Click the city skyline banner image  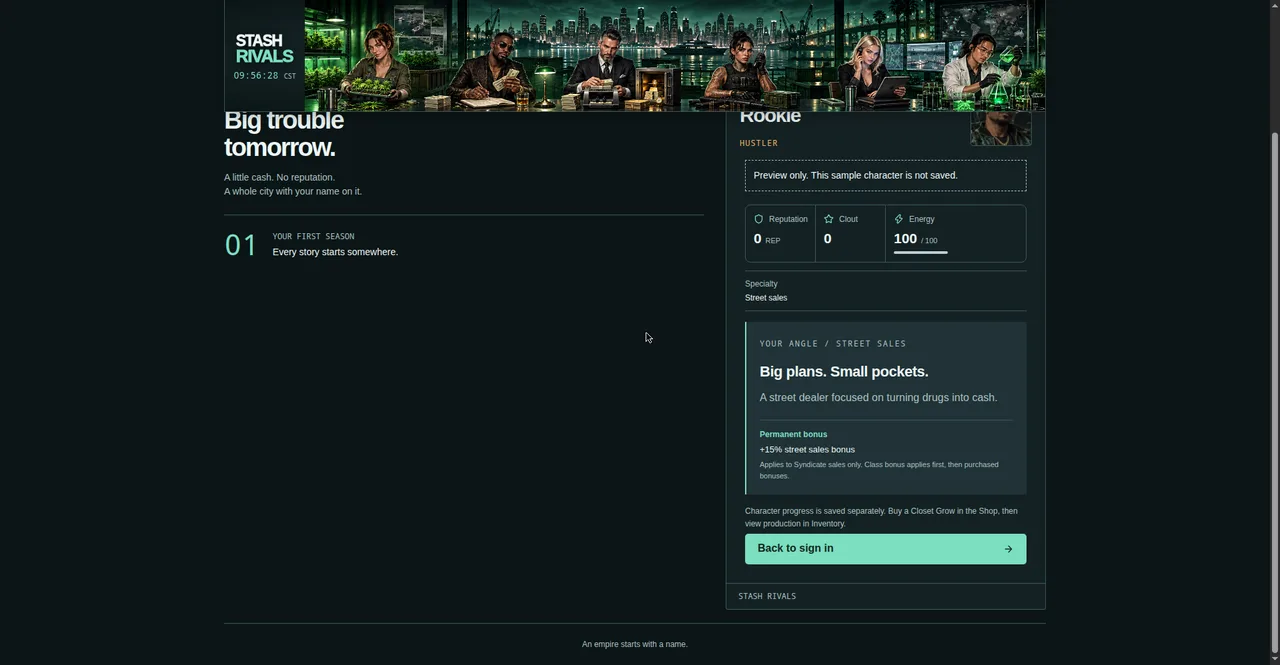[x=675, y=55]
